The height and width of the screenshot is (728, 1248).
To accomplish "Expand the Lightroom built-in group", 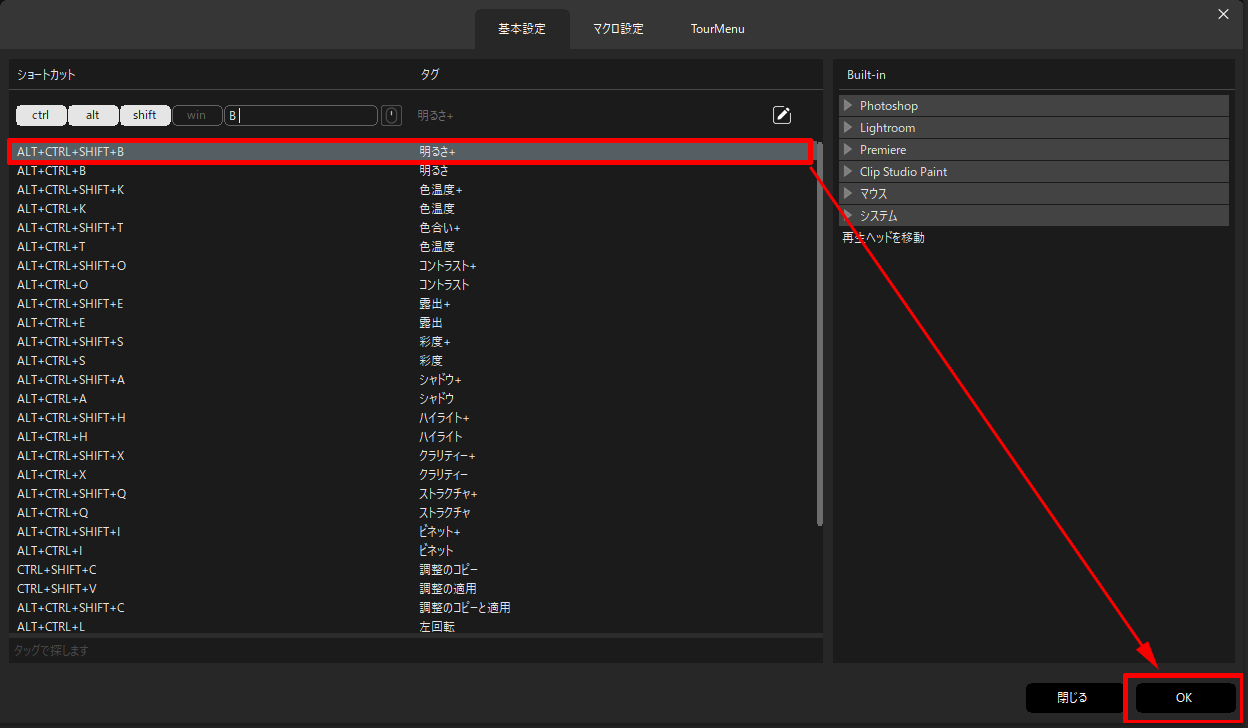I will tap(849, 128).
